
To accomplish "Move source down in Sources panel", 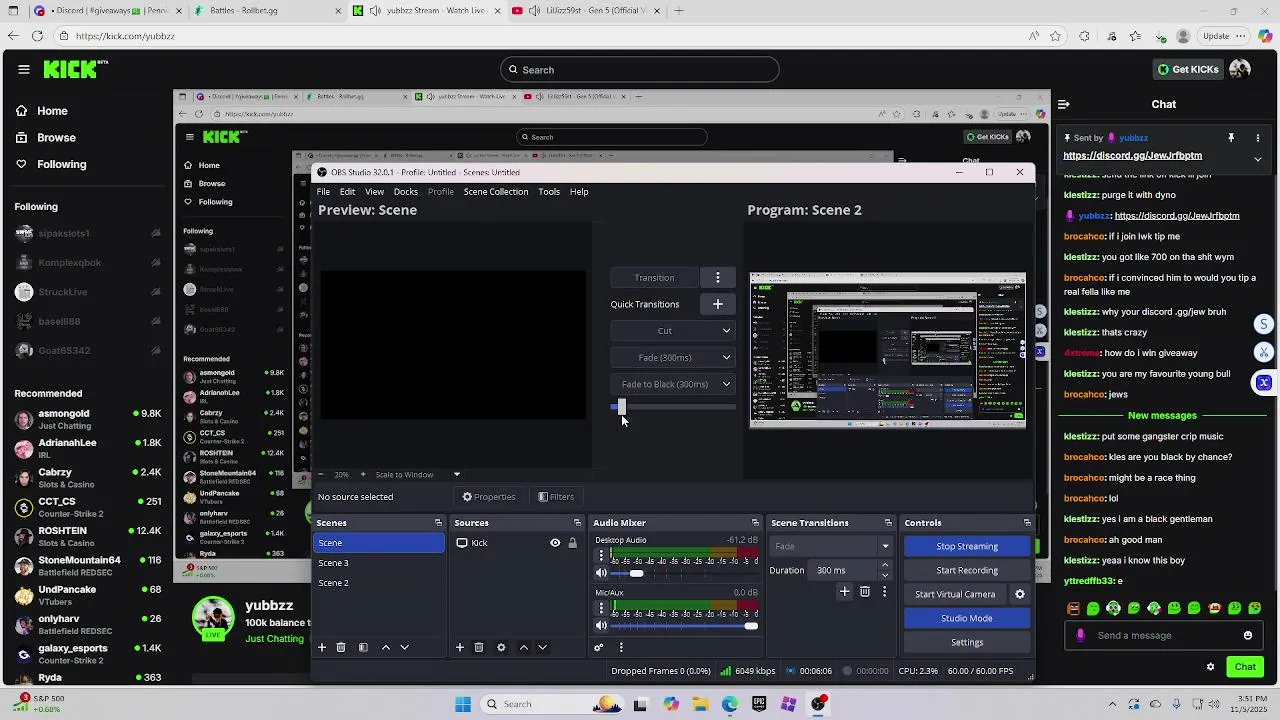I will coord(543,648).
